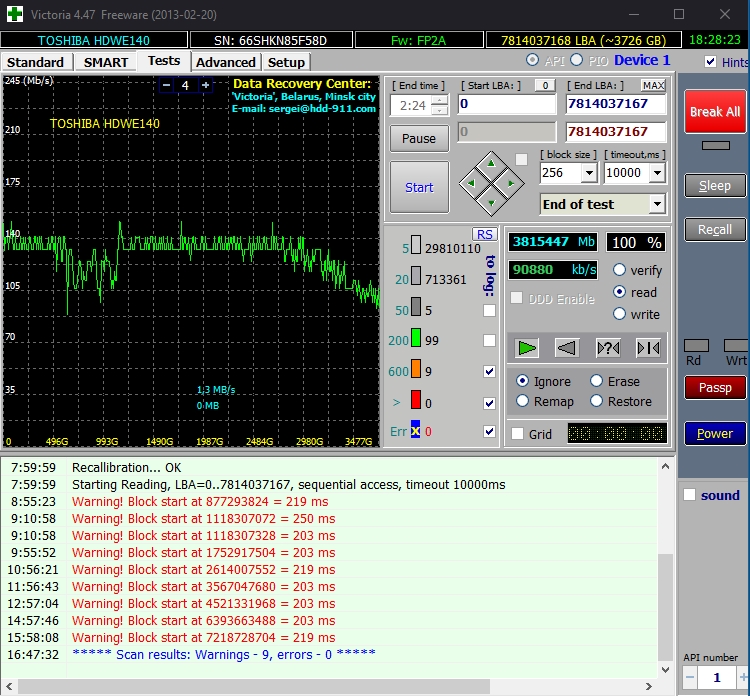The image size is (750, 696).
Task: Select PIO access mode radio
Action: (x=576, y=60)
